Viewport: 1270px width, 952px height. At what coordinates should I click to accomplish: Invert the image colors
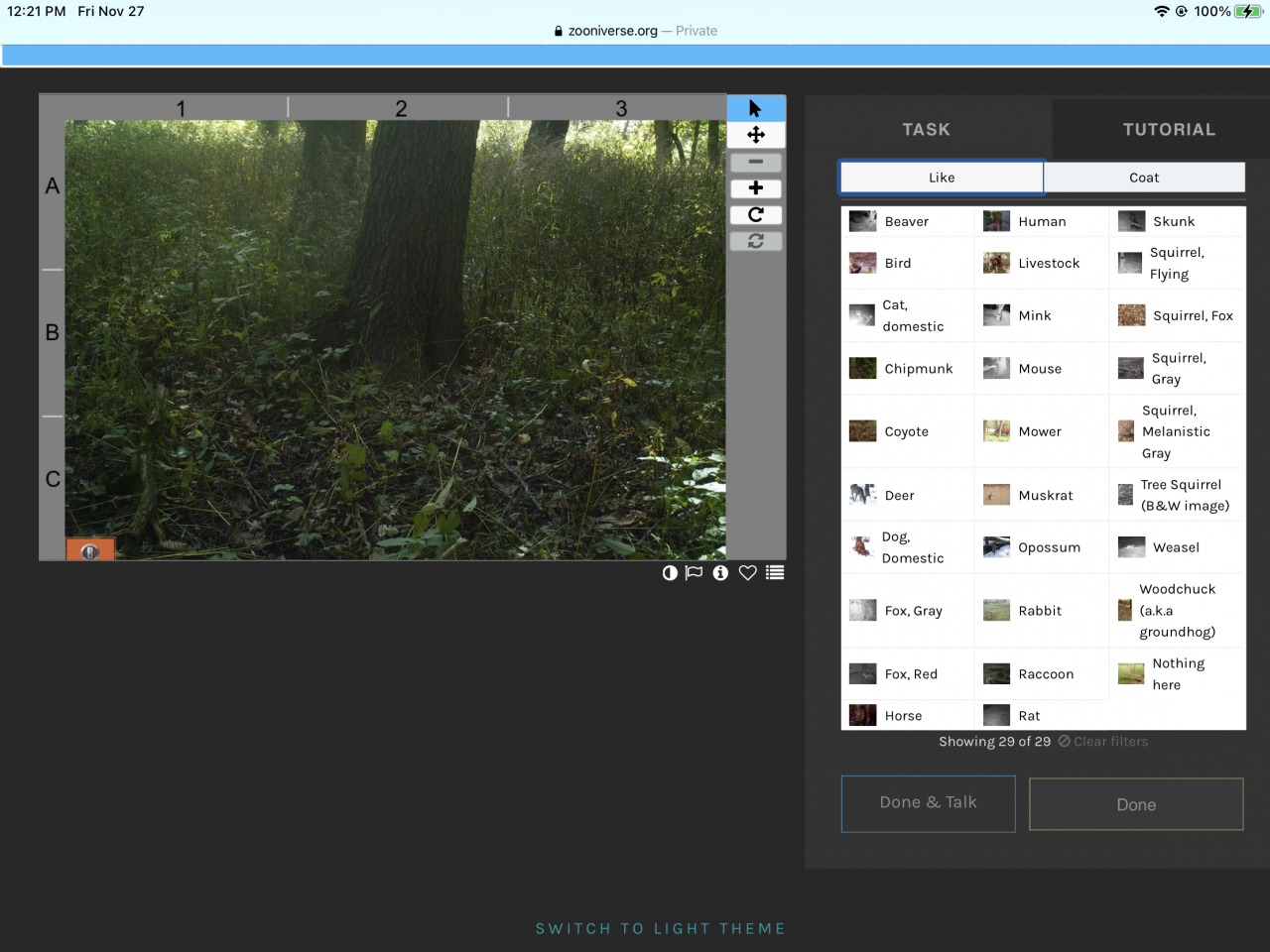(x=670, y=572)
